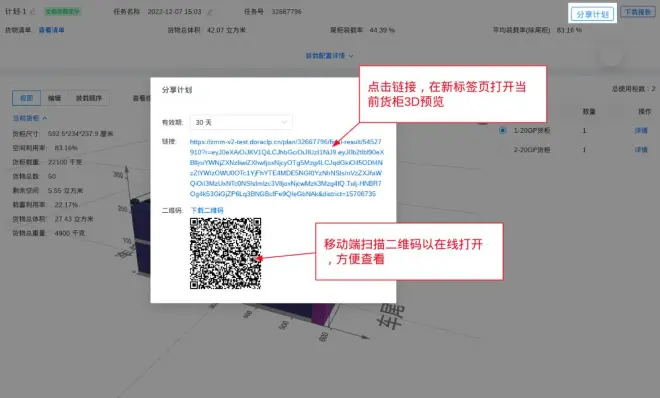Click the 下载二维码 link
The width and height of the screenshot is (660, 398).
207,210
